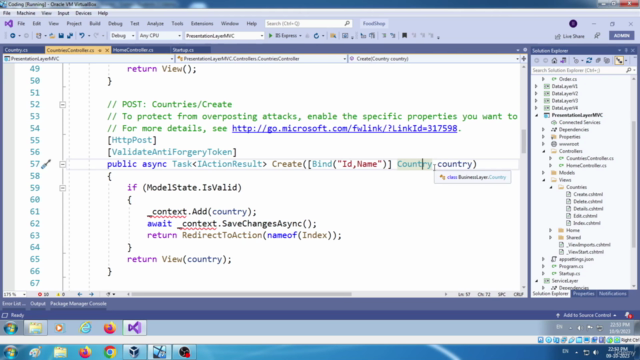
Task: Click the Sync with Active Document icon
Action: pyautogui.click(x=589, y=60)
